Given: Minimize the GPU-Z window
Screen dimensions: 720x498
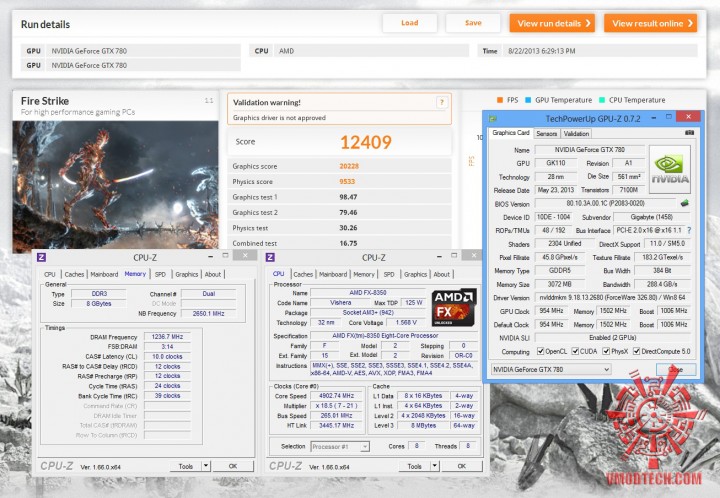Looking at the screenshot, I should pyautogui.click(x=653, y=118).
